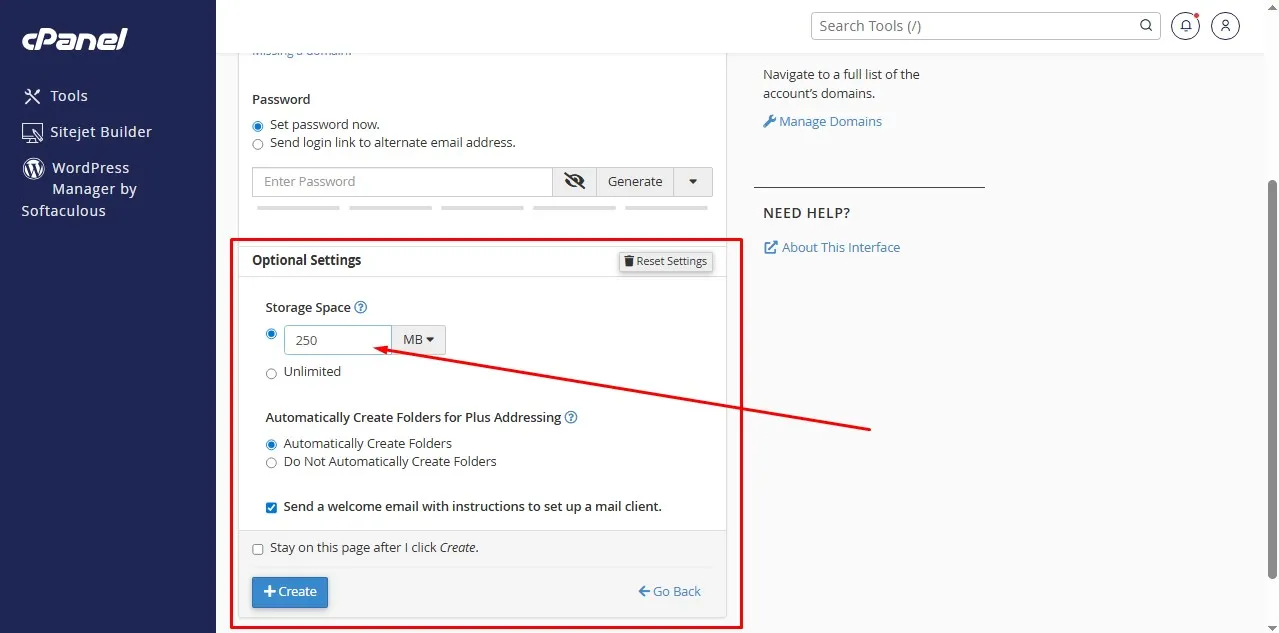Check Stay on this page after Create
1279x633 pixels.
257,549
